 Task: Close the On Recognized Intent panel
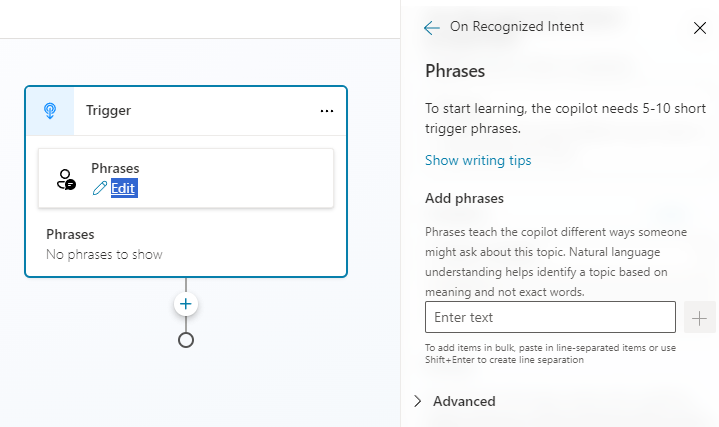coord(700,28)
